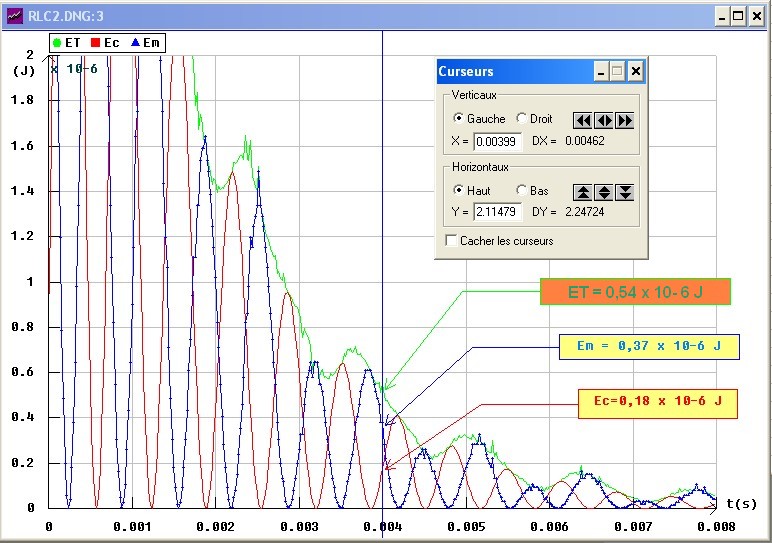The height and width of the screenshot is (543, 772).
Task: Click the move vertical cursor right double-arrow button
Action: pos(625,120)
